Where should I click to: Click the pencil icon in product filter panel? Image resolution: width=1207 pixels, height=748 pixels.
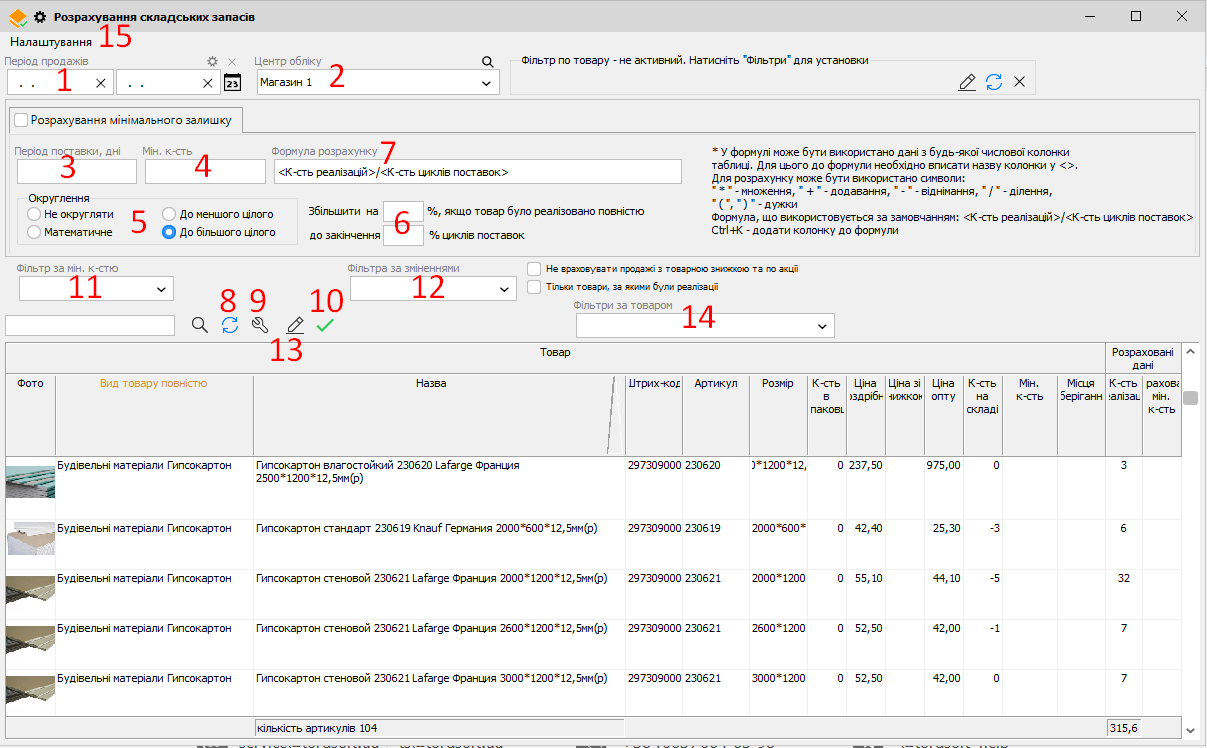(x=967, y=82)
